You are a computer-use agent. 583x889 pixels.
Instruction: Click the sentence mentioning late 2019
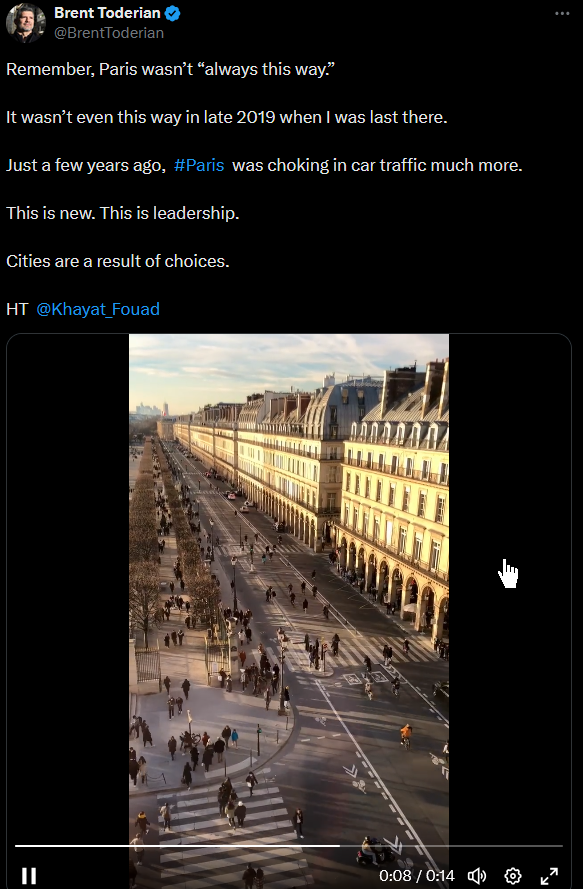point(227,117)
